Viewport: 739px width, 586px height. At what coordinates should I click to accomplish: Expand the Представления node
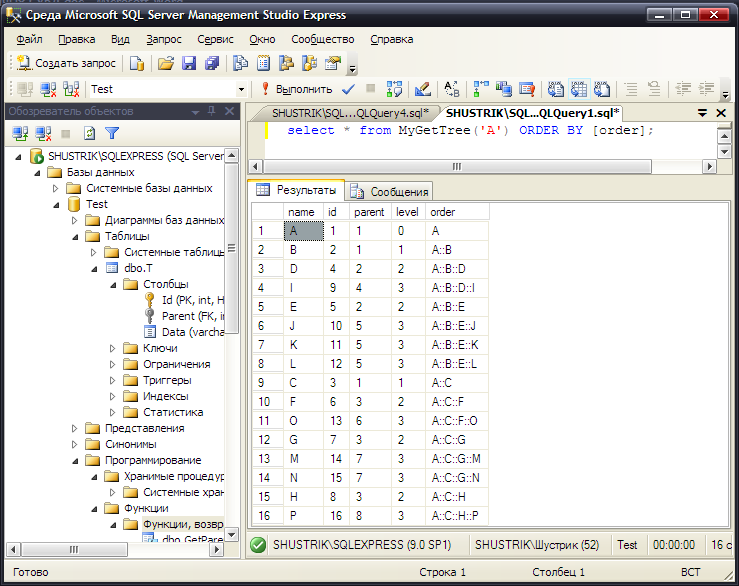pyautogui.click(x=74, y=429)
